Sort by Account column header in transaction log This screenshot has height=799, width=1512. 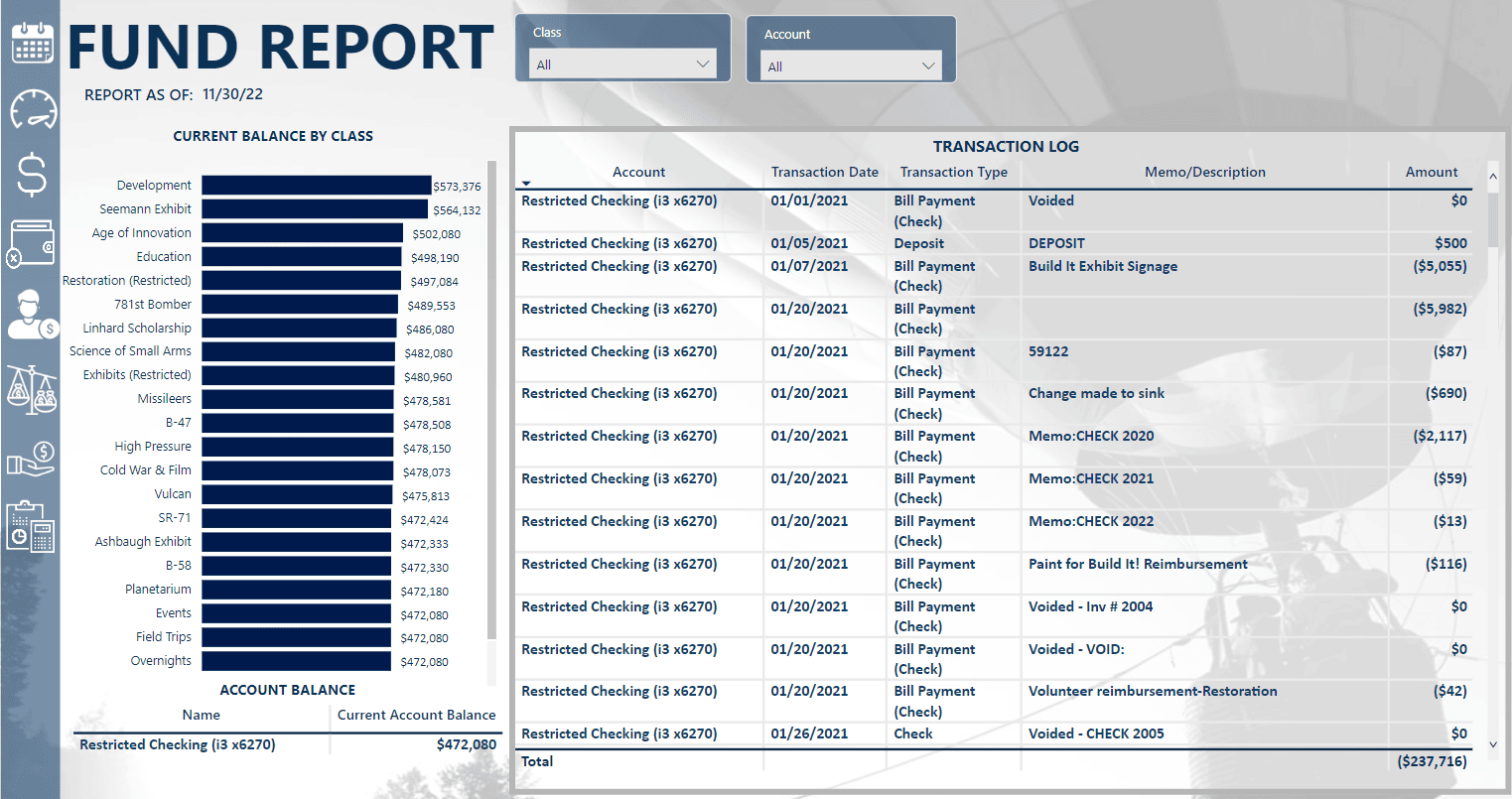(638, 172)
